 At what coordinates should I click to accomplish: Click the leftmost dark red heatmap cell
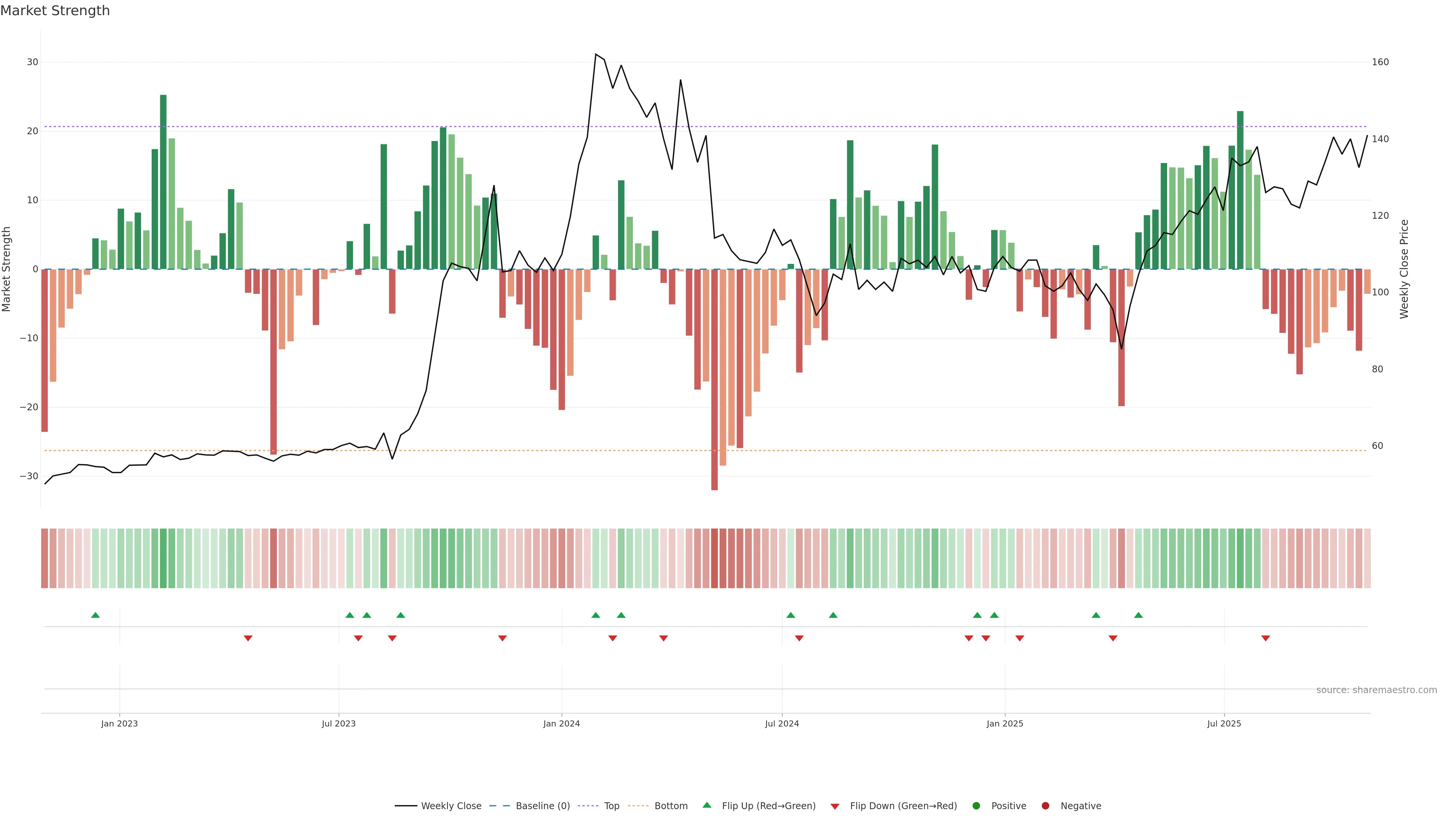tap(45, 559)
